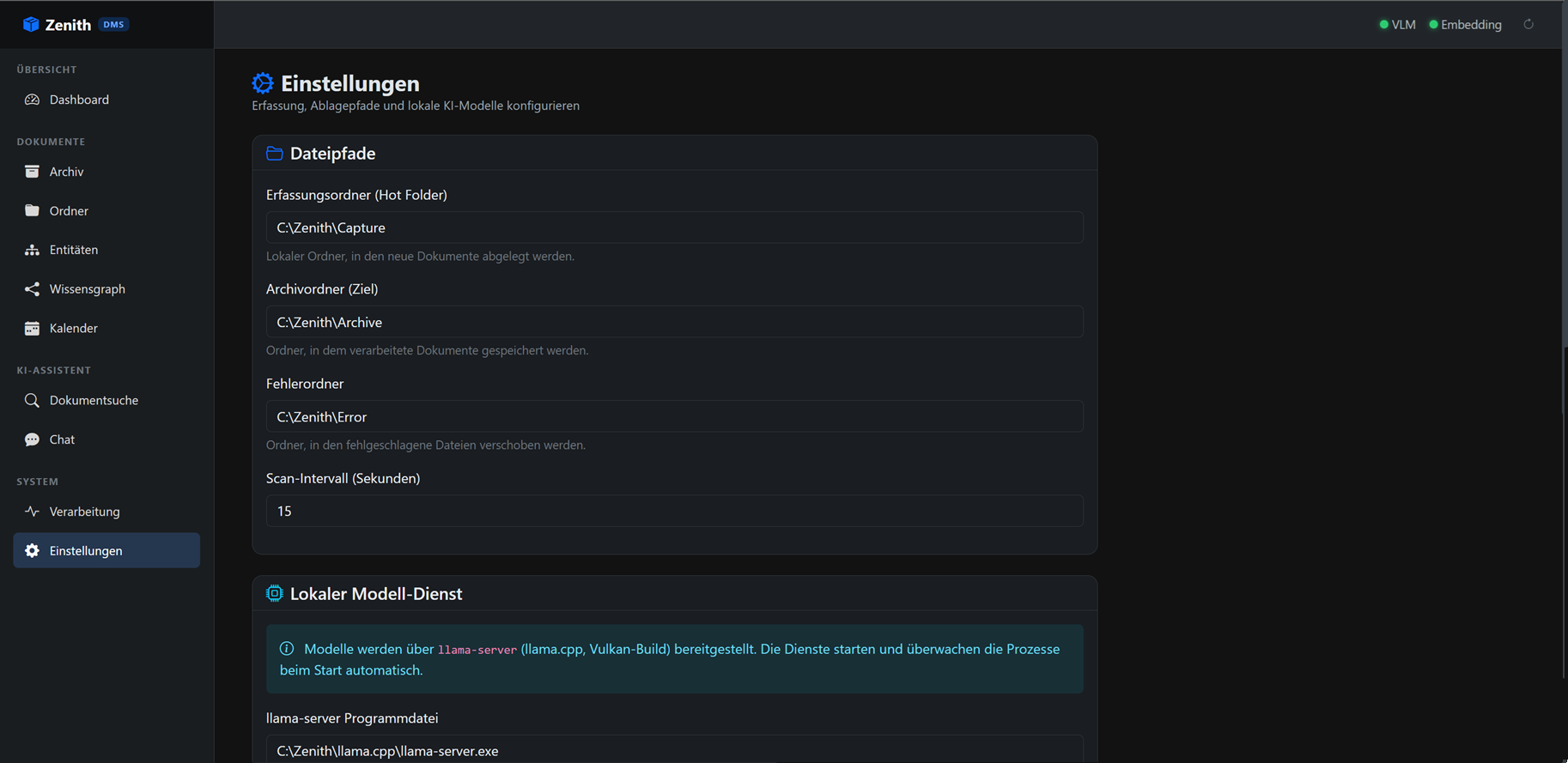
Task: Click the Kalender calendar icon
Action: [x=32, y=328]
